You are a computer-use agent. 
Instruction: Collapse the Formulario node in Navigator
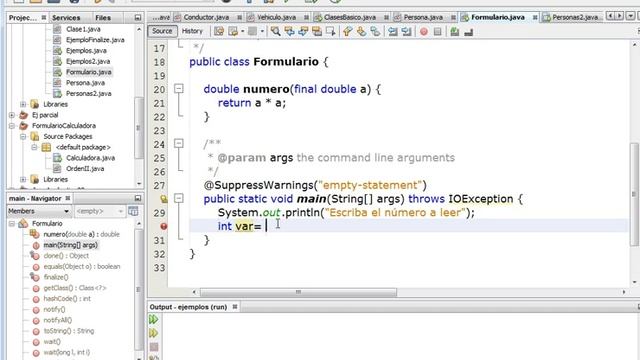coord(12,224)
